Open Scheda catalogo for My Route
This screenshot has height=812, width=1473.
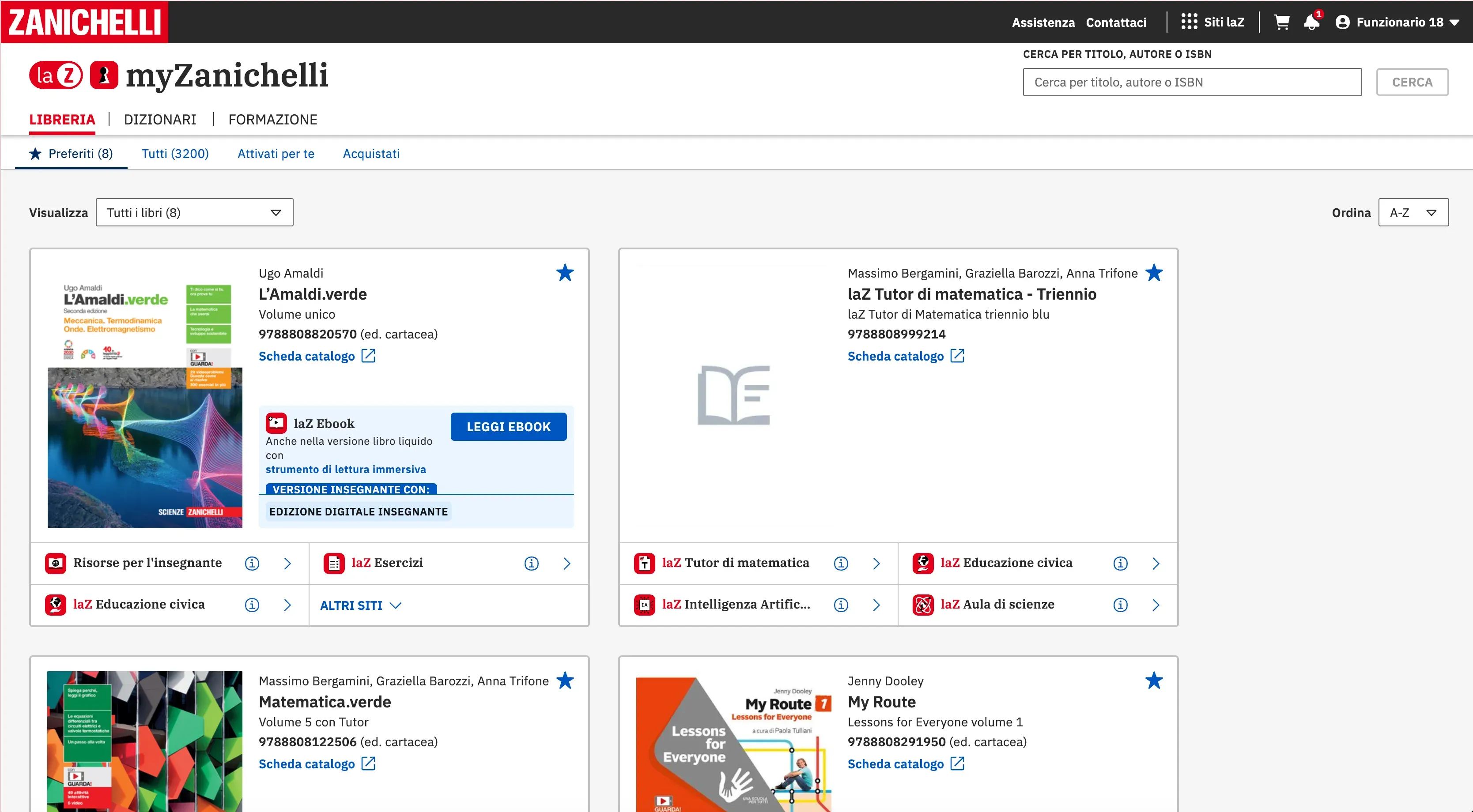[x=906, y=763]
